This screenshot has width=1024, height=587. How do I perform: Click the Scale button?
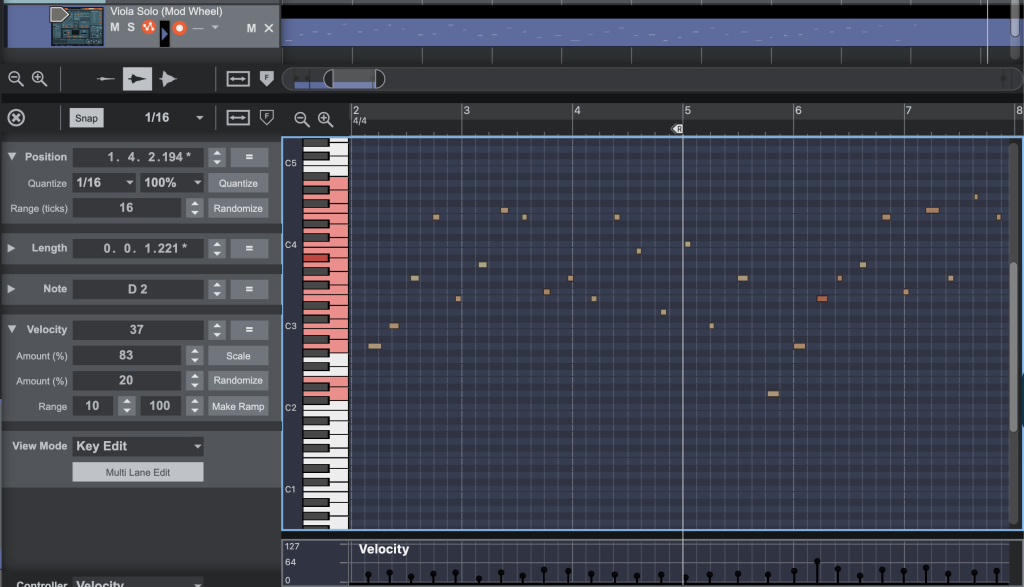[x=238, y=356]
